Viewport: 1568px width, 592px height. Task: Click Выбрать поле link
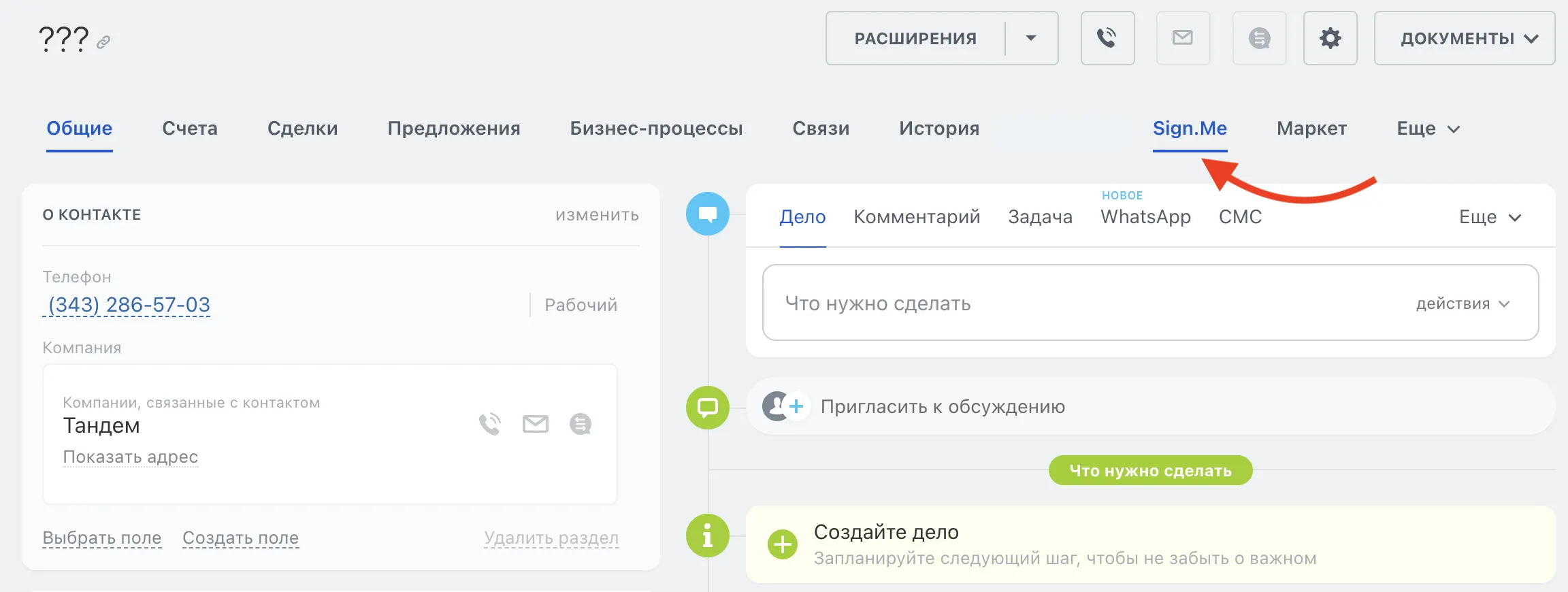[102, 538]
